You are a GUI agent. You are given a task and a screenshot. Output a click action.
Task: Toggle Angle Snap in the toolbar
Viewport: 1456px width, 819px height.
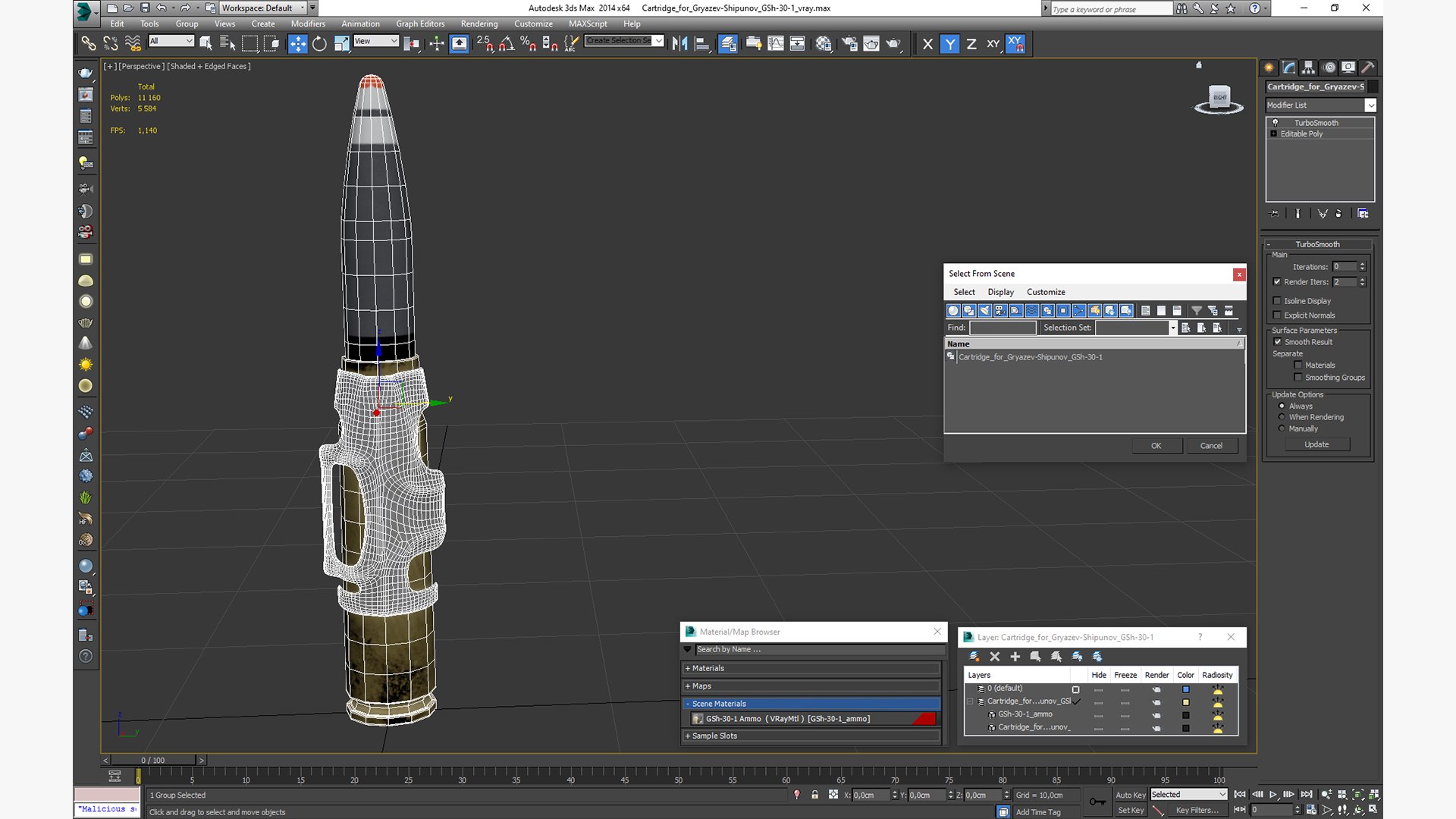(507, 44)
